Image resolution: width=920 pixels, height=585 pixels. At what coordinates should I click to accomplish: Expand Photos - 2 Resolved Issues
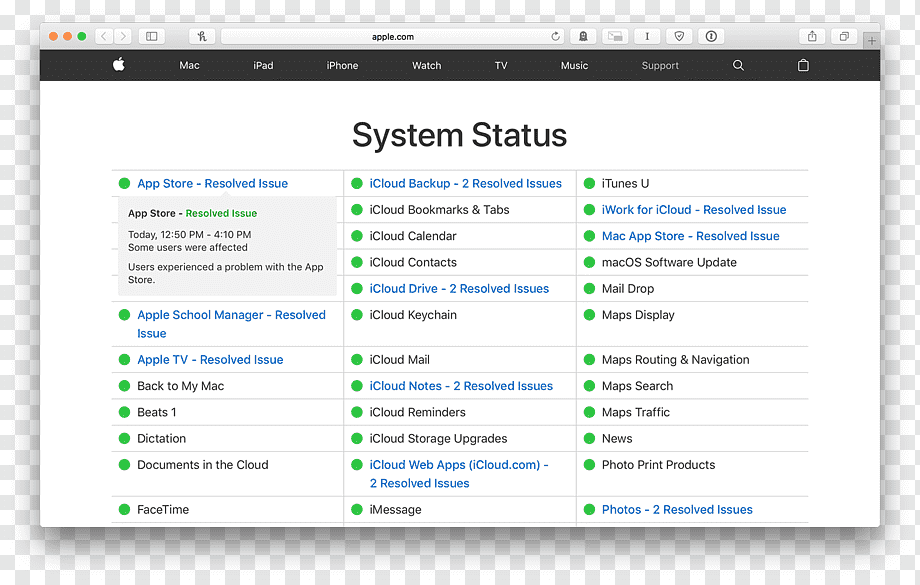677,510
